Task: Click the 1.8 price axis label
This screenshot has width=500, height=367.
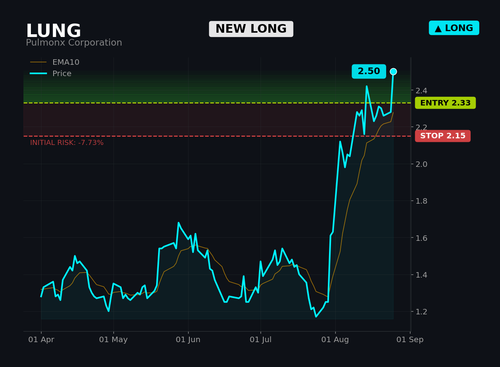Action: pos(421,201)
